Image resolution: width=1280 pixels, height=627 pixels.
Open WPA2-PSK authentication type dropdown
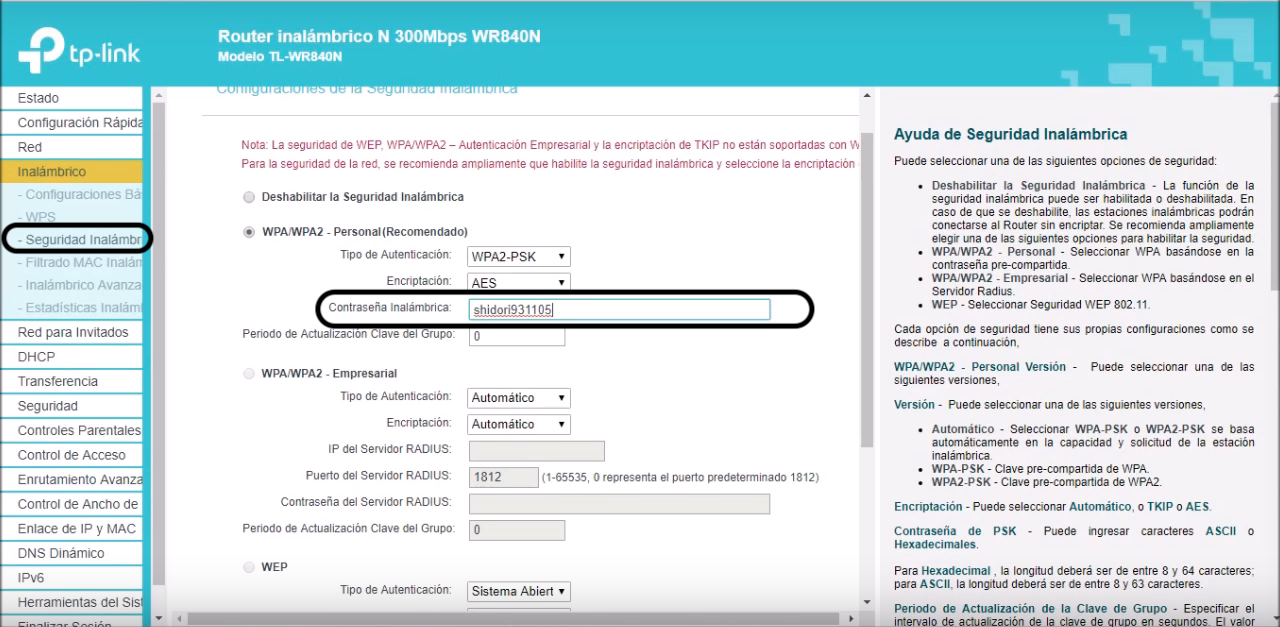point(519,257)
